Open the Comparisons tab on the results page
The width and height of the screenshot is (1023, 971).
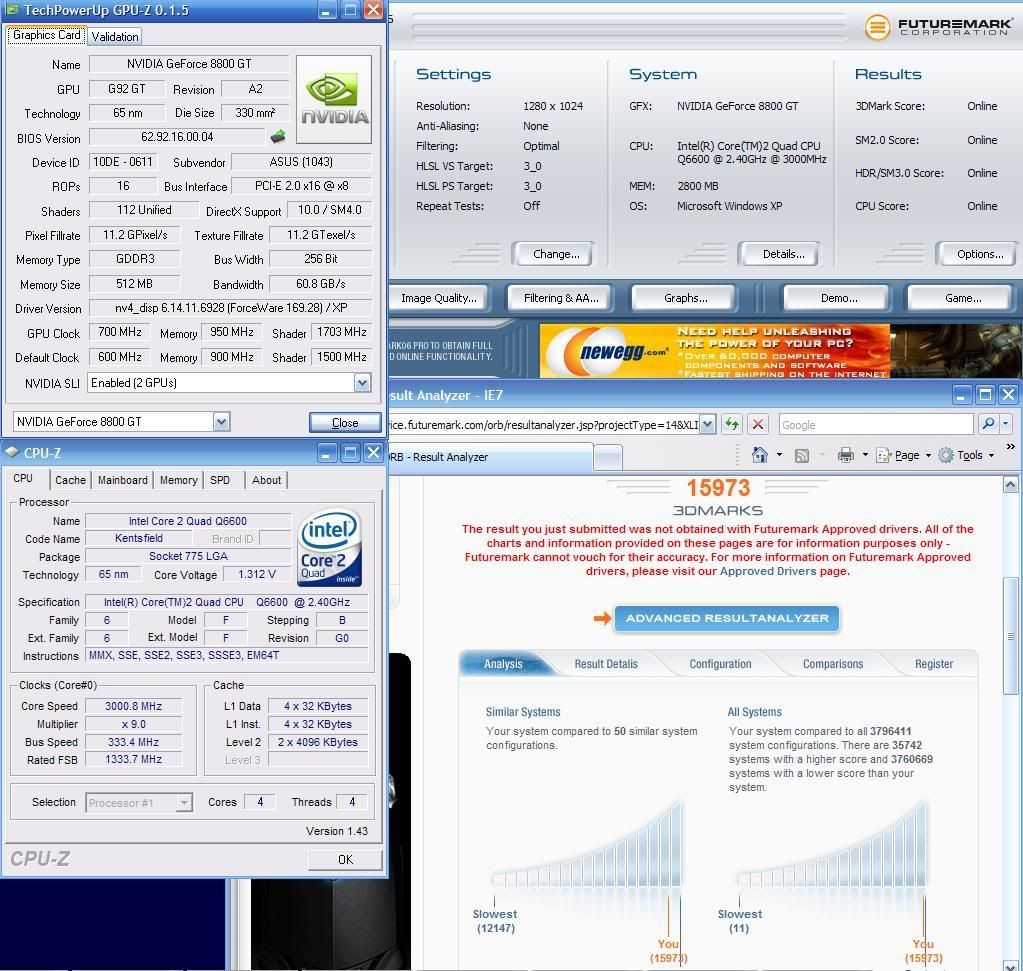point(832,664)
